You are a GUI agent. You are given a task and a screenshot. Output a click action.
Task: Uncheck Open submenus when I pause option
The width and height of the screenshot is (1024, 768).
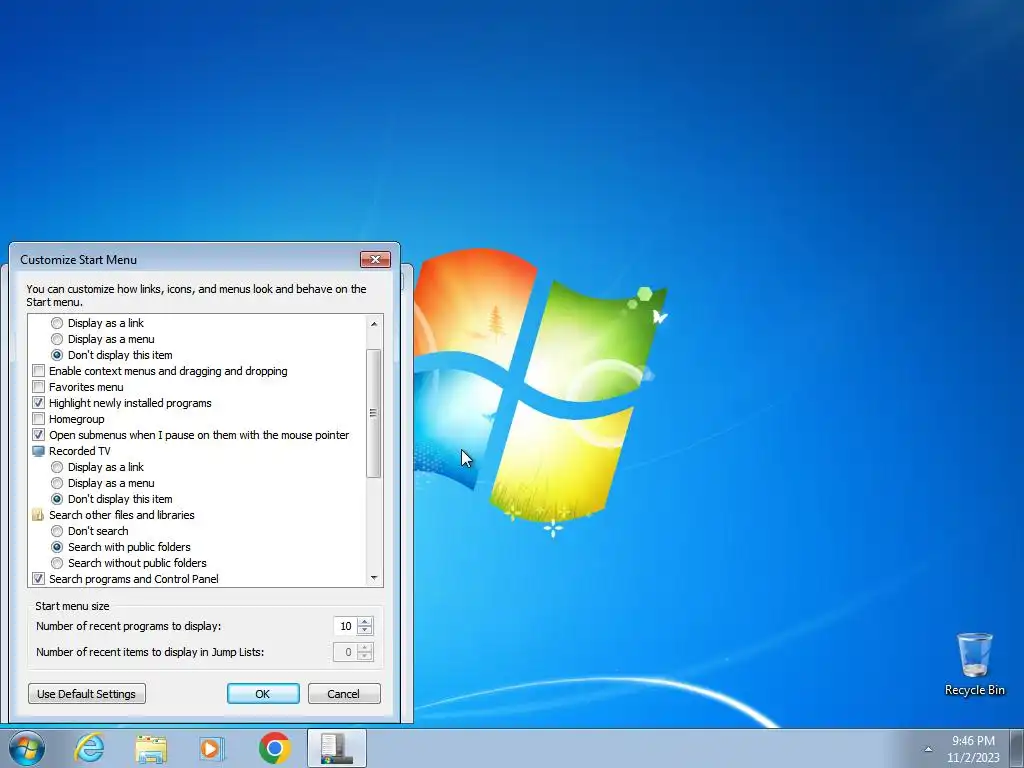click(39, 435)
